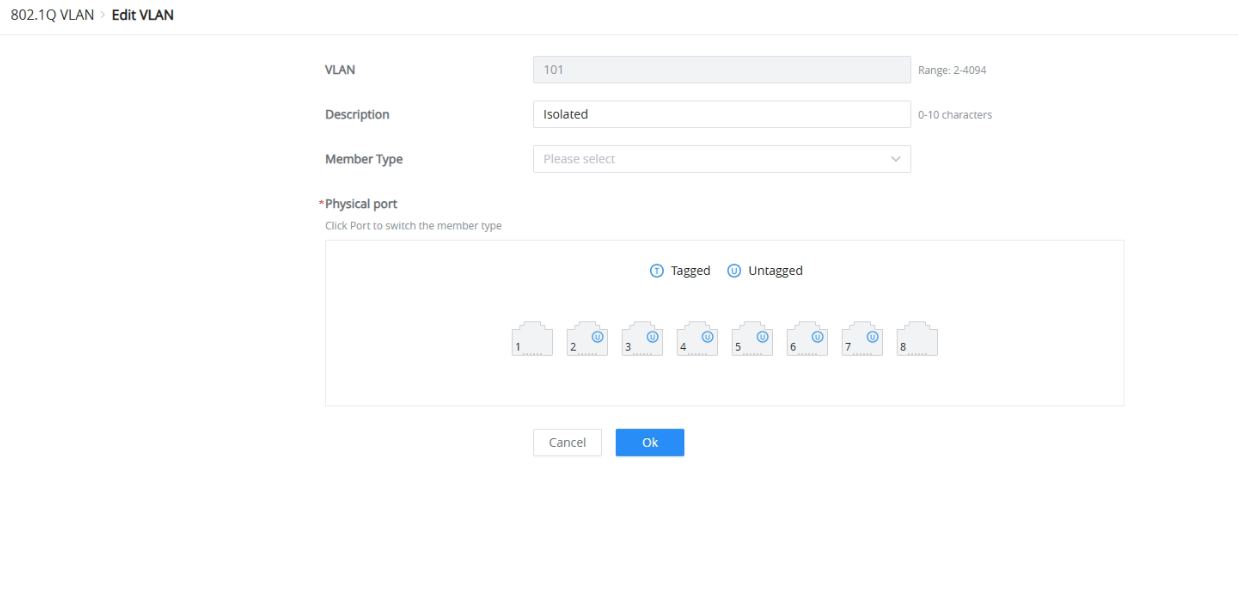Change port 7 untagged state

(862, 339)
